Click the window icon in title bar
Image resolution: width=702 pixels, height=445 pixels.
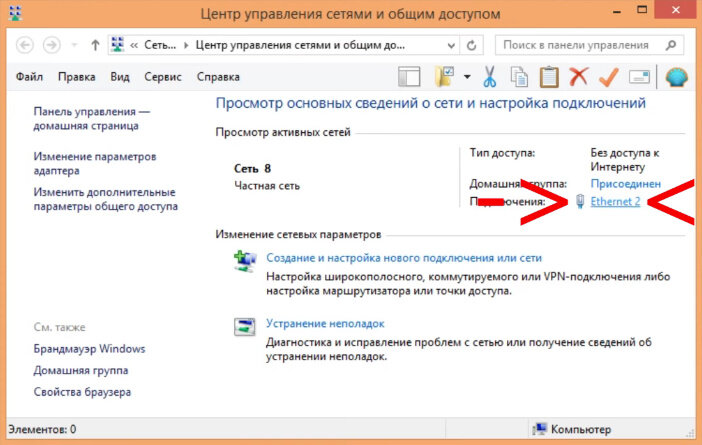[x=16, y=13]
